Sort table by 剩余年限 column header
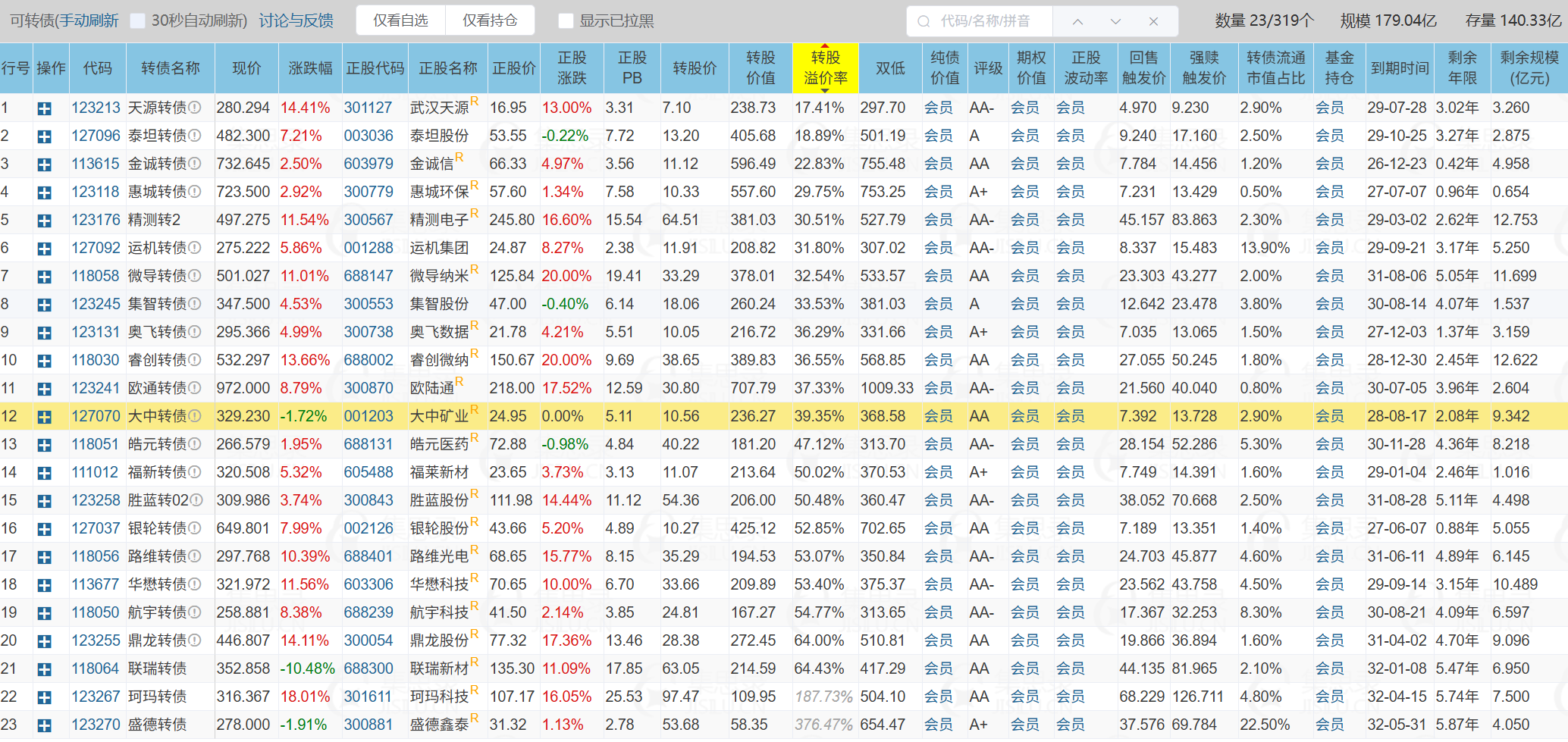This screenshot has width=1568, height=742. coord(1462,68)
